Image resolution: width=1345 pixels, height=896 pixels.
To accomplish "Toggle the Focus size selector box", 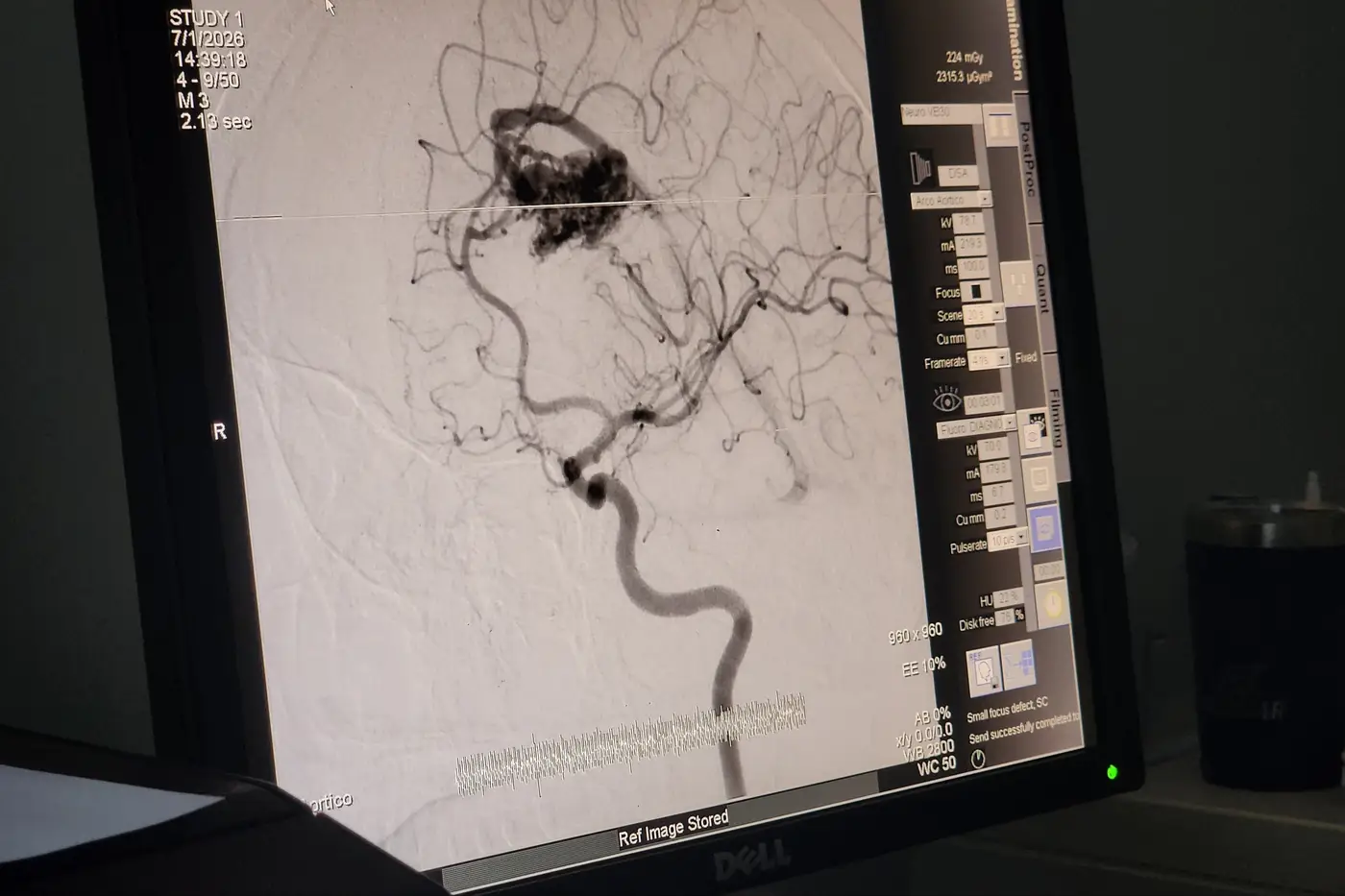I will point(975,291).
